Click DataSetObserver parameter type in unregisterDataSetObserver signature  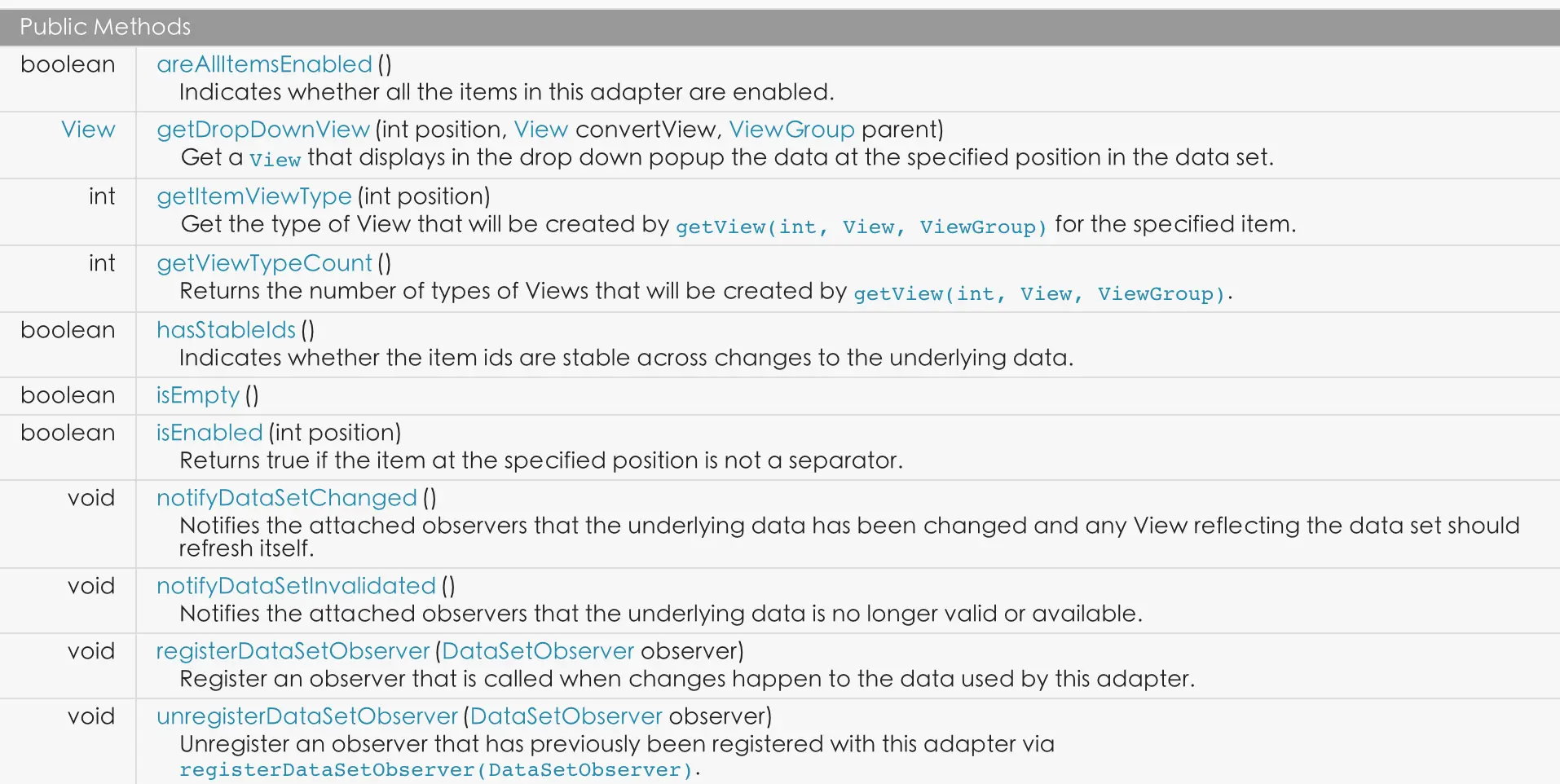[x=566, y=716]
